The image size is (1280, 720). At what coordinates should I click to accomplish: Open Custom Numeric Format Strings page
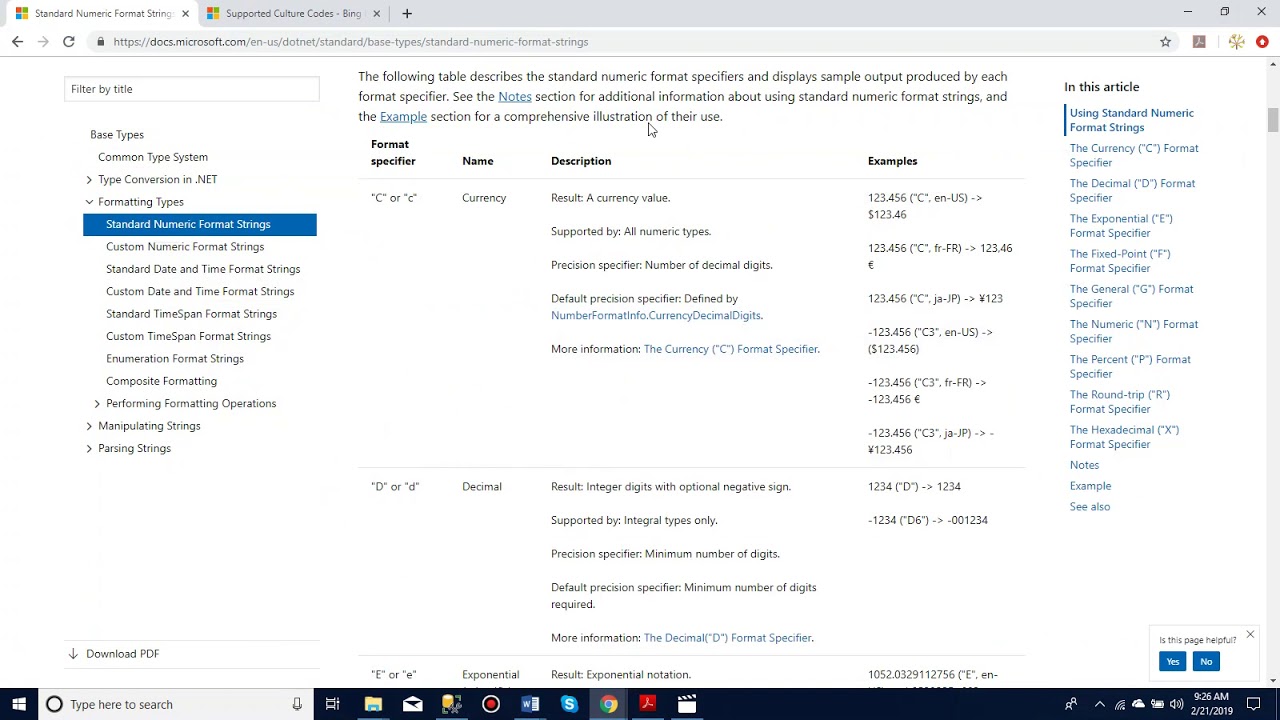185,247
